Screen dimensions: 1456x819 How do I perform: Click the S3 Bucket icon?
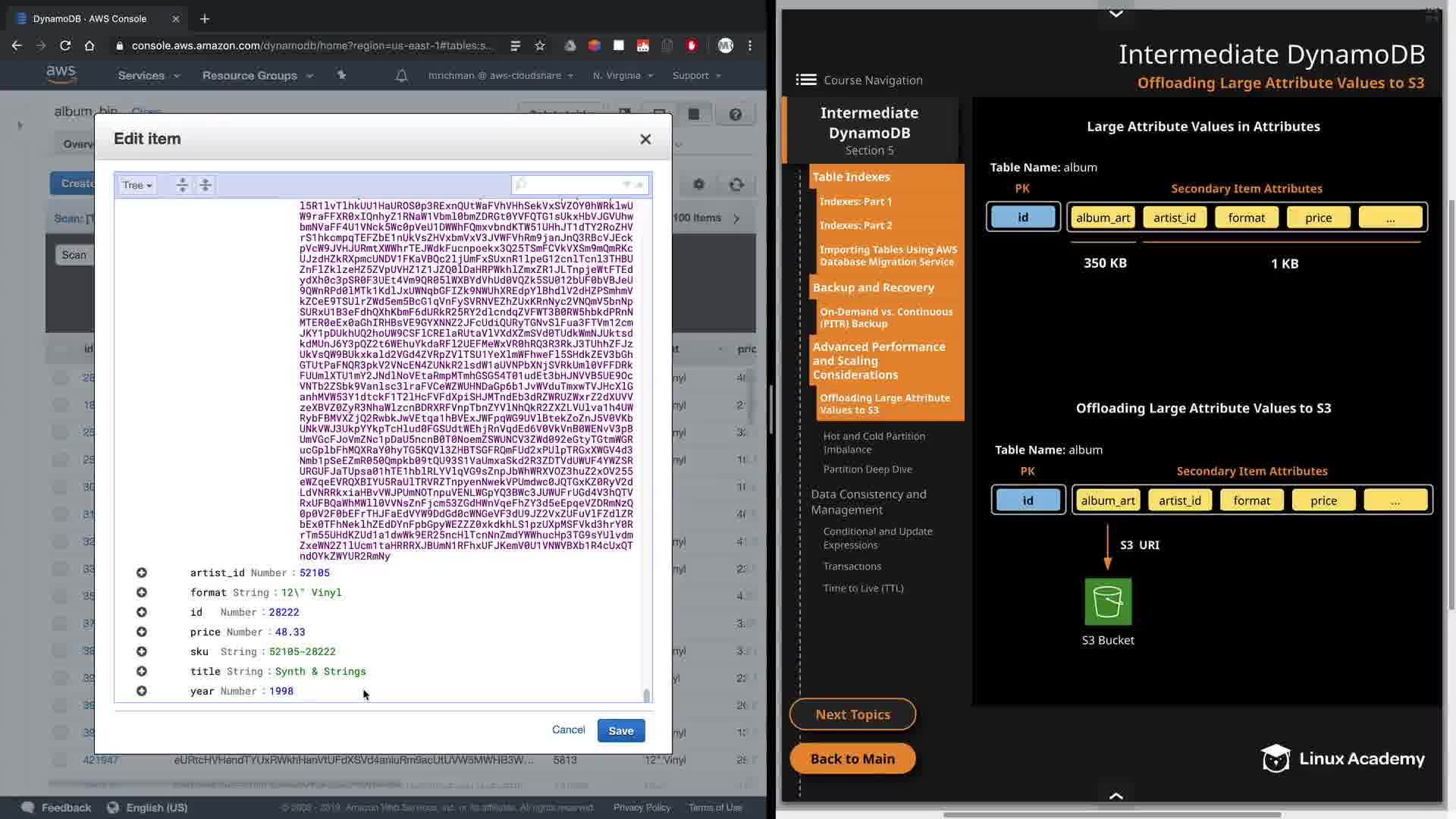1108,601
